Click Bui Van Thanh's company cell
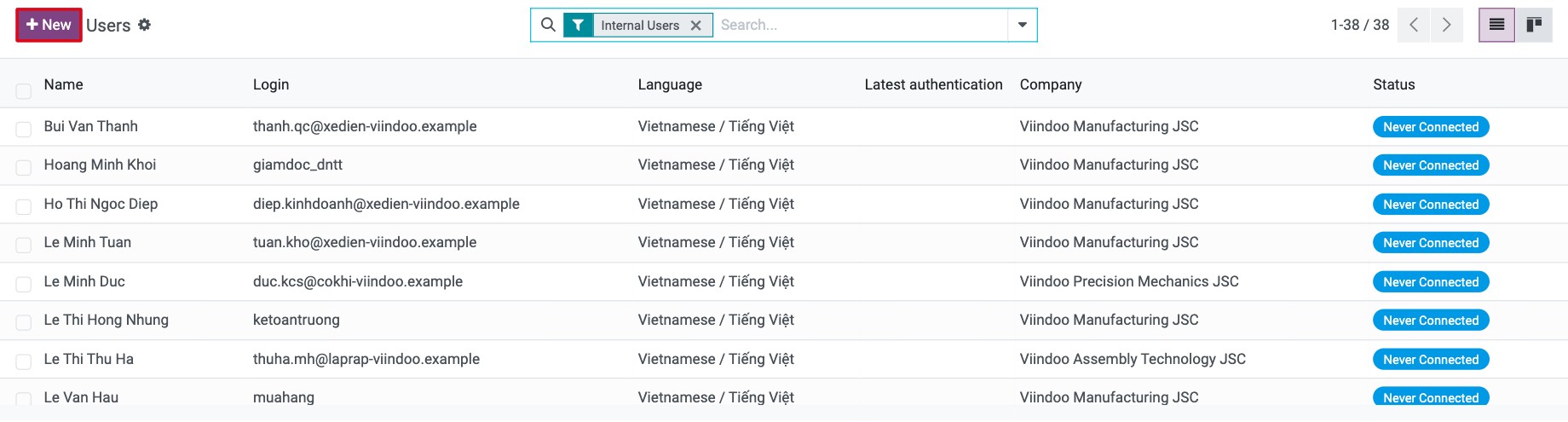Screen dimensions: 1568x422 pyautogui.click(x=1109, y=126)
